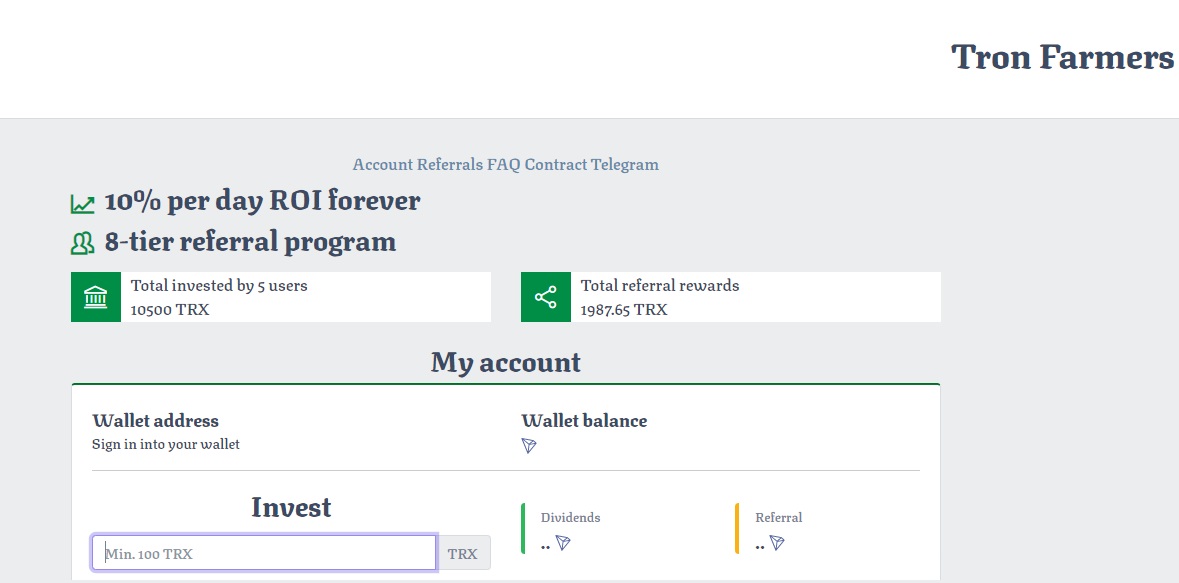Click the TRX icon under Wallet balance
The image size is (1179, 583).
point(529,446)
